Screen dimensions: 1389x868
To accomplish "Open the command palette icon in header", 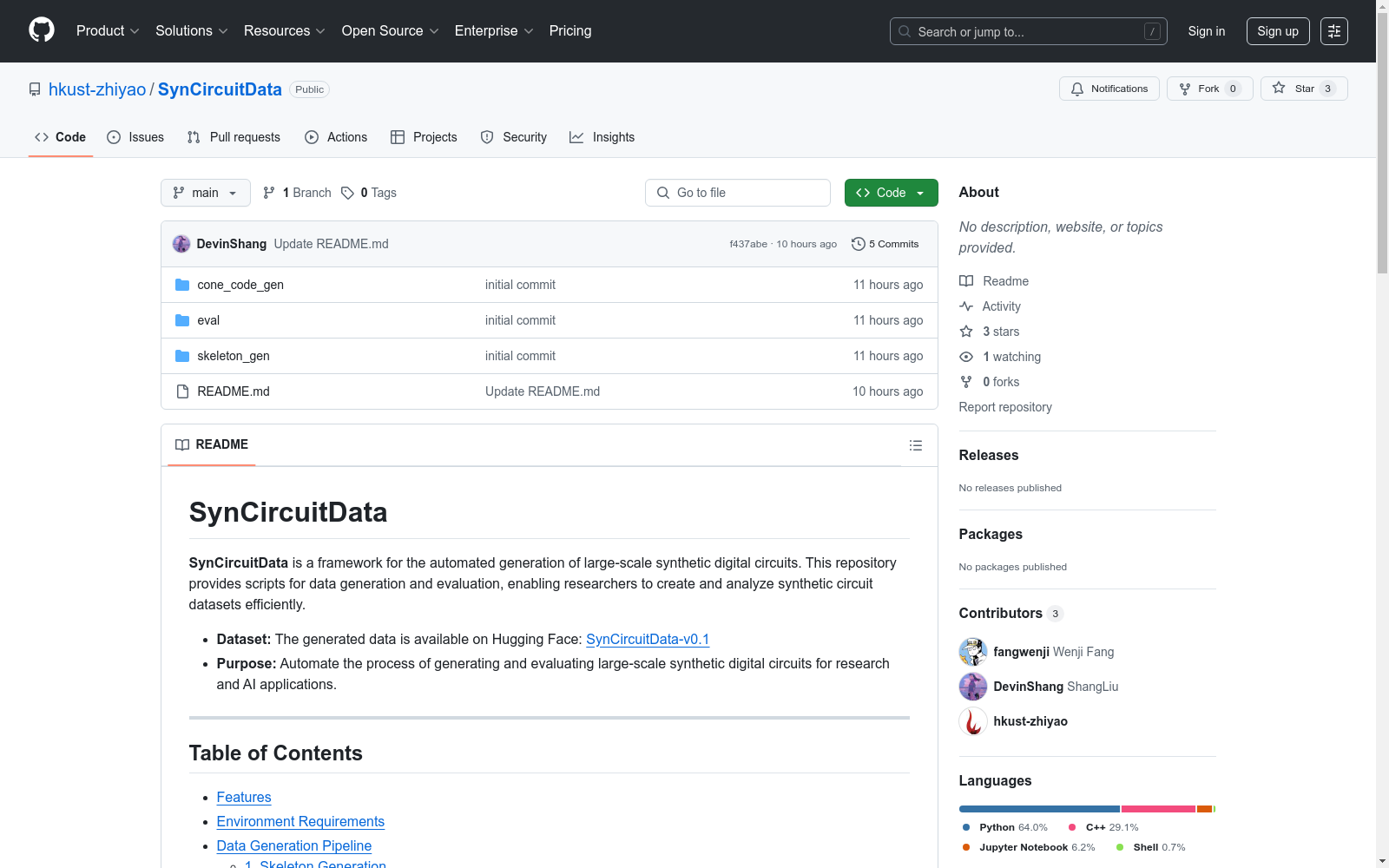I will point(1334,31).
